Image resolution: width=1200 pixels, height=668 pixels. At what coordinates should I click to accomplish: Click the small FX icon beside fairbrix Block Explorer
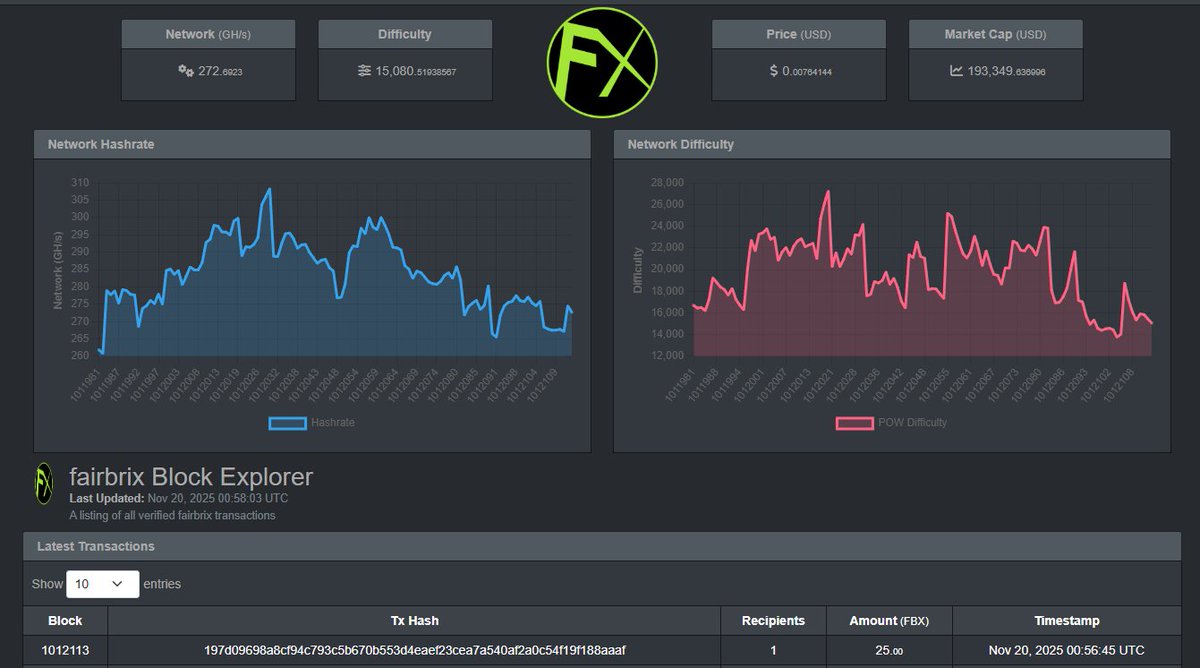point(44,483)
